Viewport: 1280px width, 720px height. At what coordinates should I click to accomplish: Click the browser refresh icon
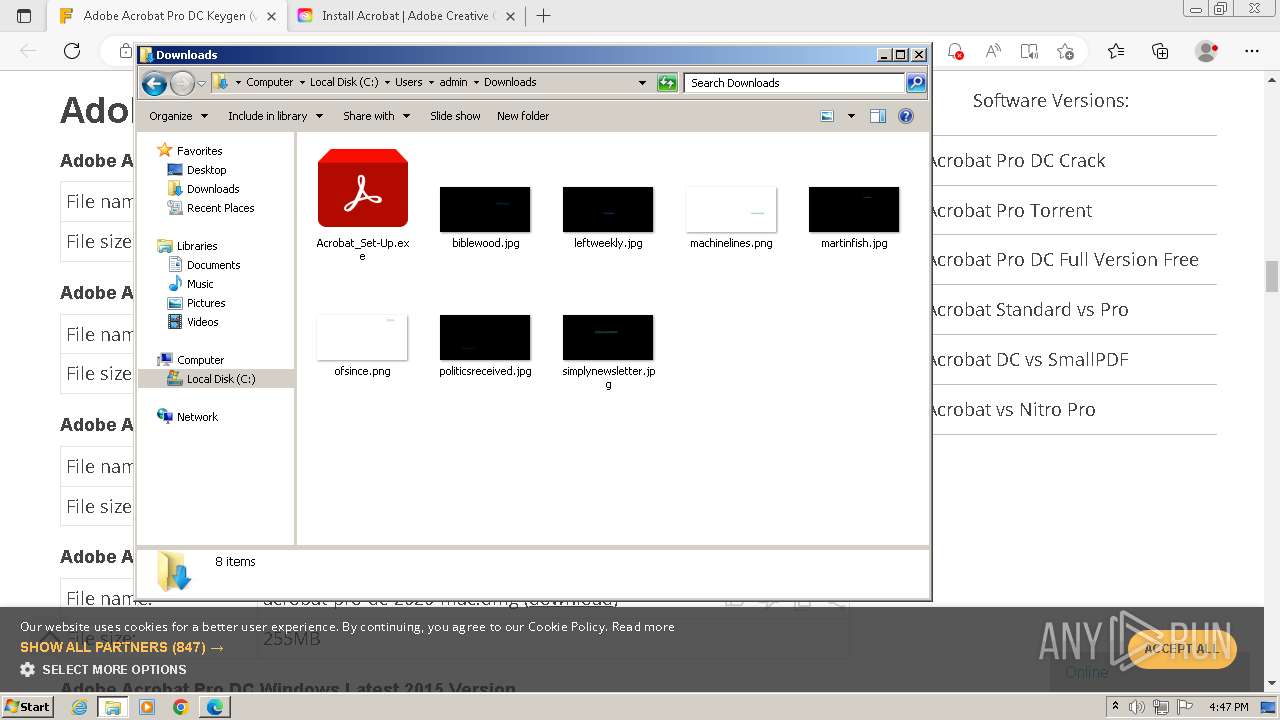click(72, 51)
